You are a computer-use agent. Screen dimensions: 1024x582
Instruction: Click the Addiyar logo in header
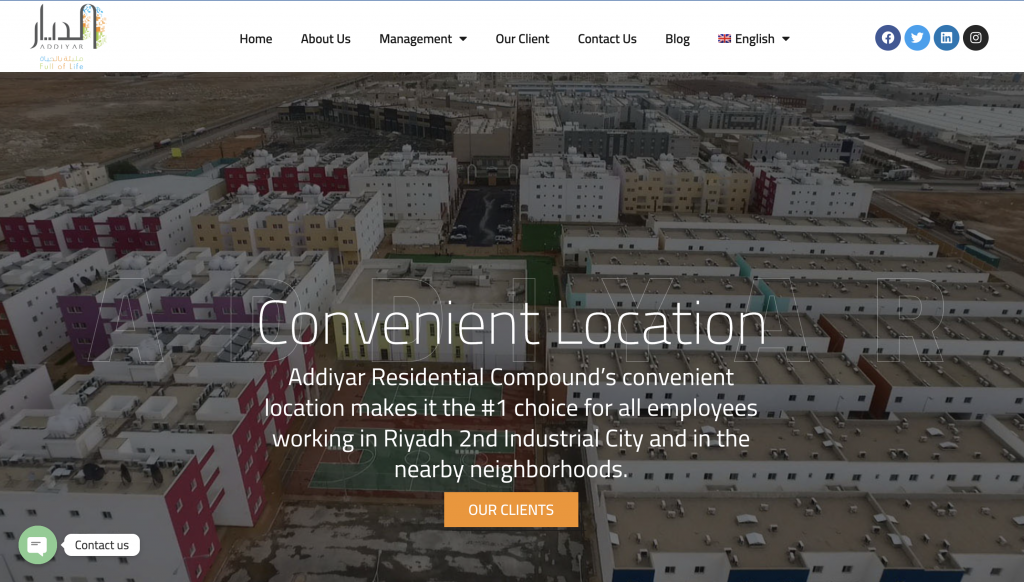click(x=68, y=37)
